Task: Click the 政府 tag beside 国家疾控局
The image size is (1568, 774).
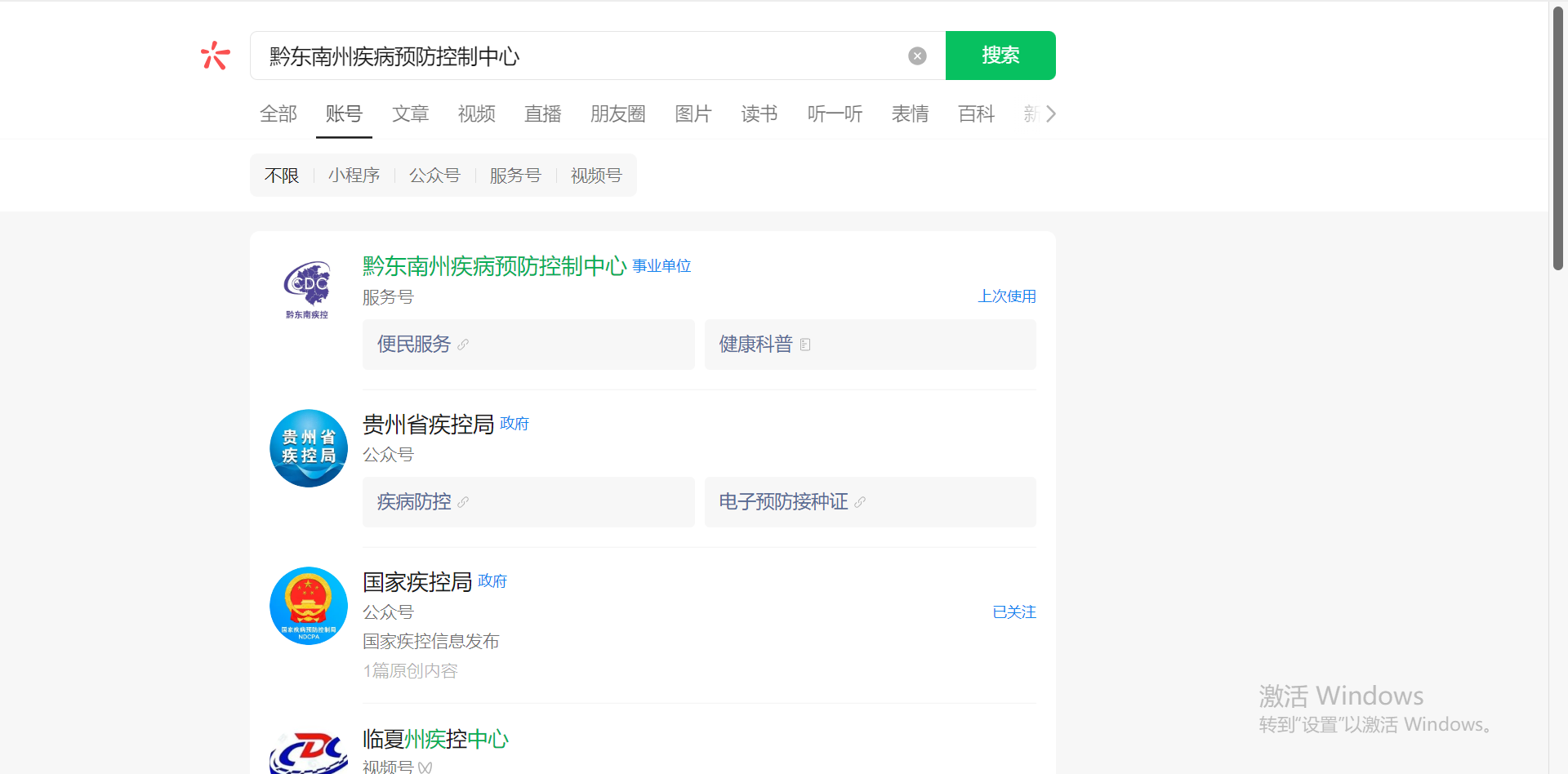Action: 492,581
